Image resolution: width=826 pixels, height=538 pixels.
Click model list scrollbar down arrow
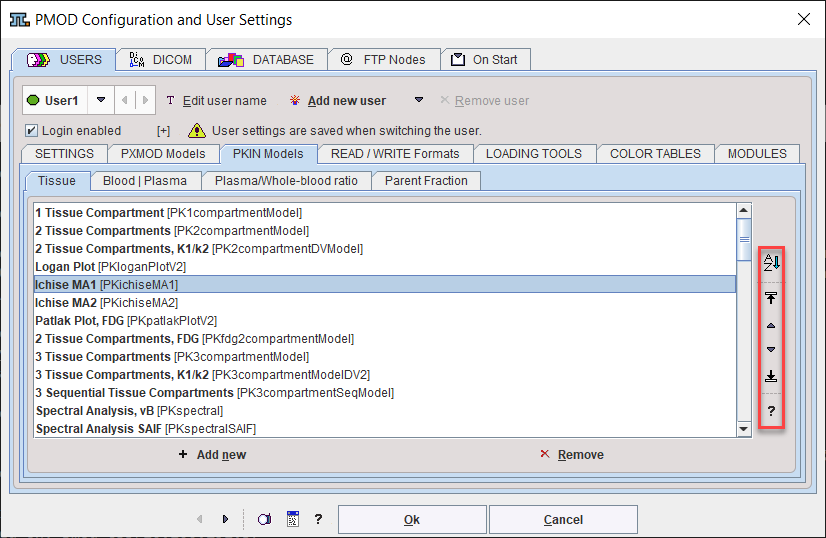[x=744, y=429]
